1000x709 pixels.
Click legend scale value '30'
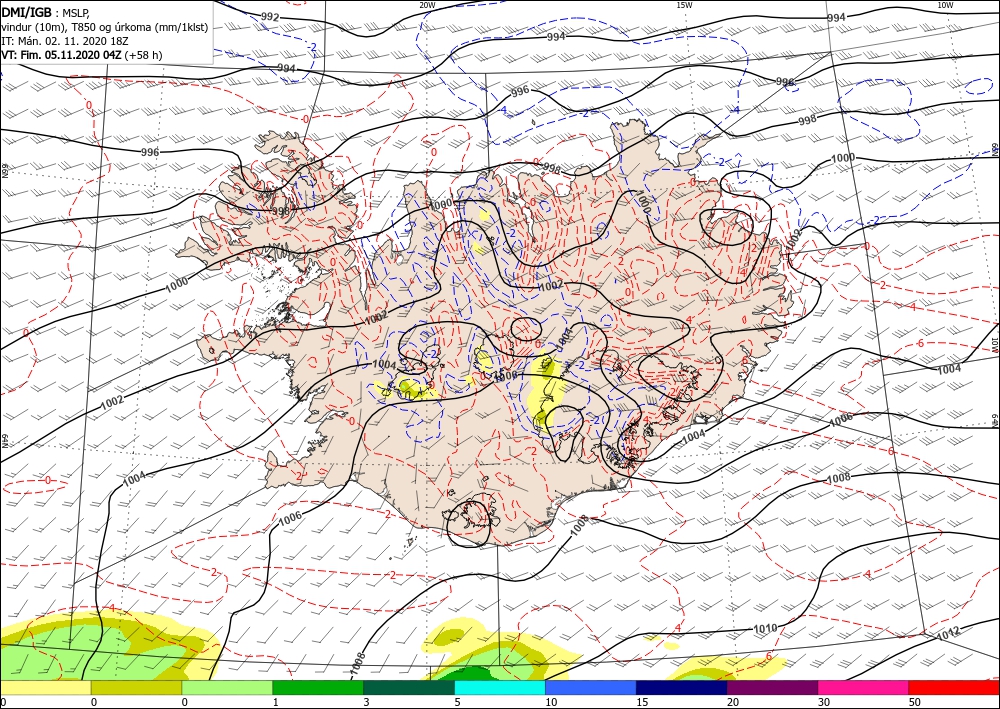coord(824,702)
